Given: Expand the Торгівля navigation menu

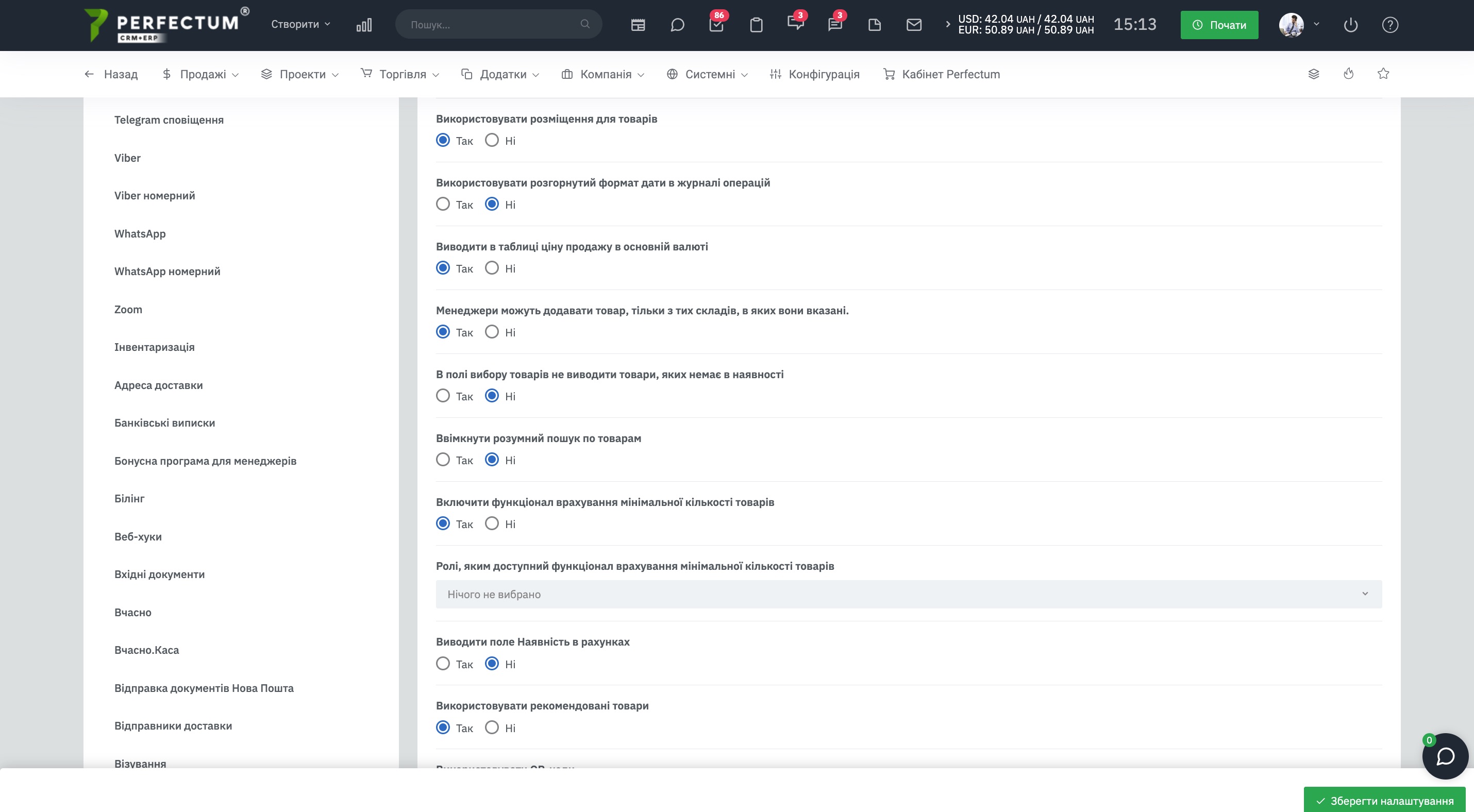Looking at the screenshot, I should [400, 74].
